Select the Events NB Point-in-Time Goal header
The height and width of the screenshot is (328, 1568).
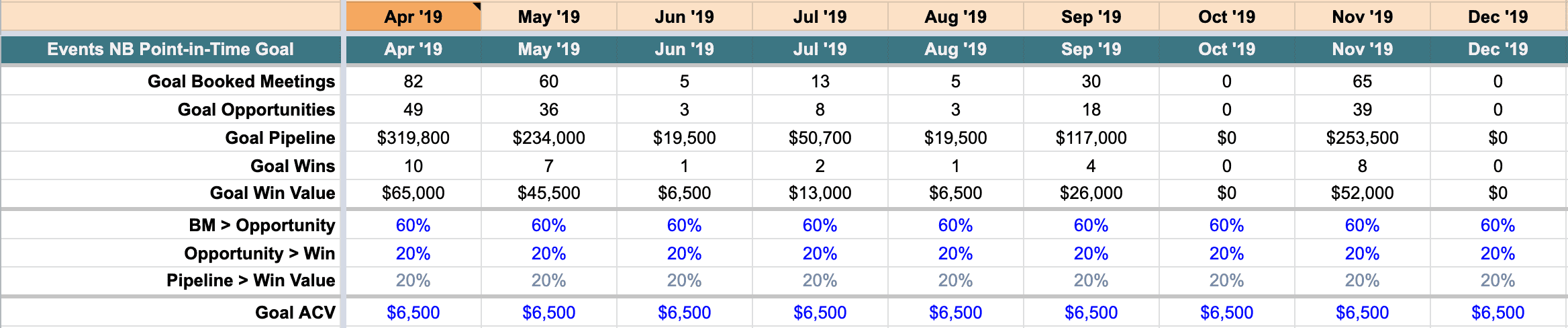(170, 49)
